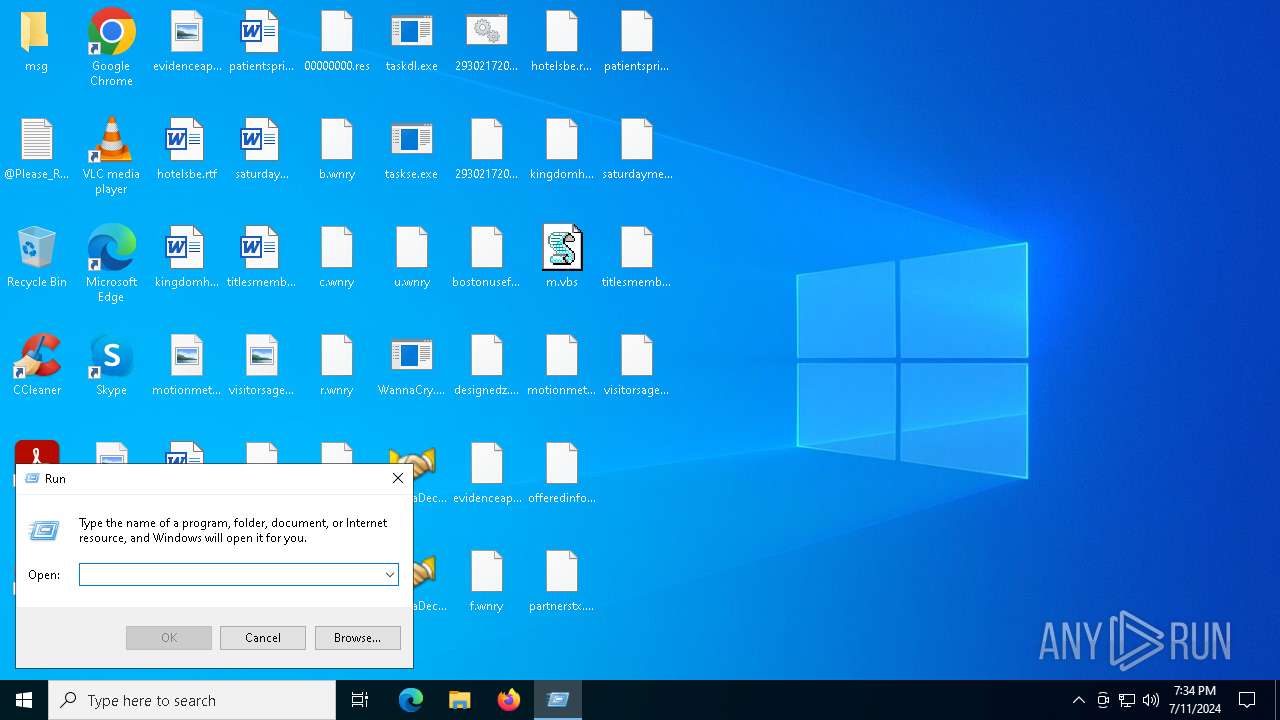Screen dimensions: 1280x720
Task: Select the kingdomh Word document icon
Action: pos(187,256)
